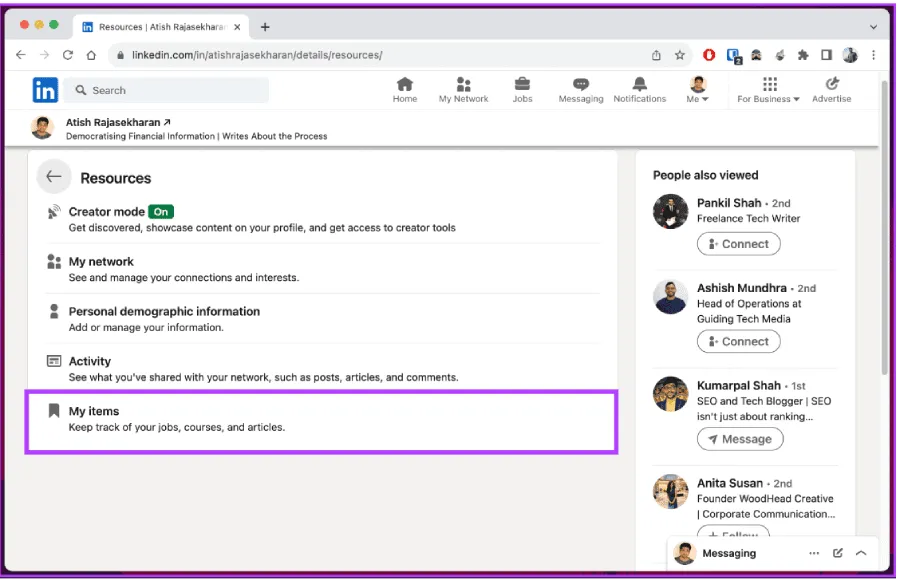The height and width of the screenshot is (580, 897).
Task: Open a new browser tab
Action: coord(265,27)
